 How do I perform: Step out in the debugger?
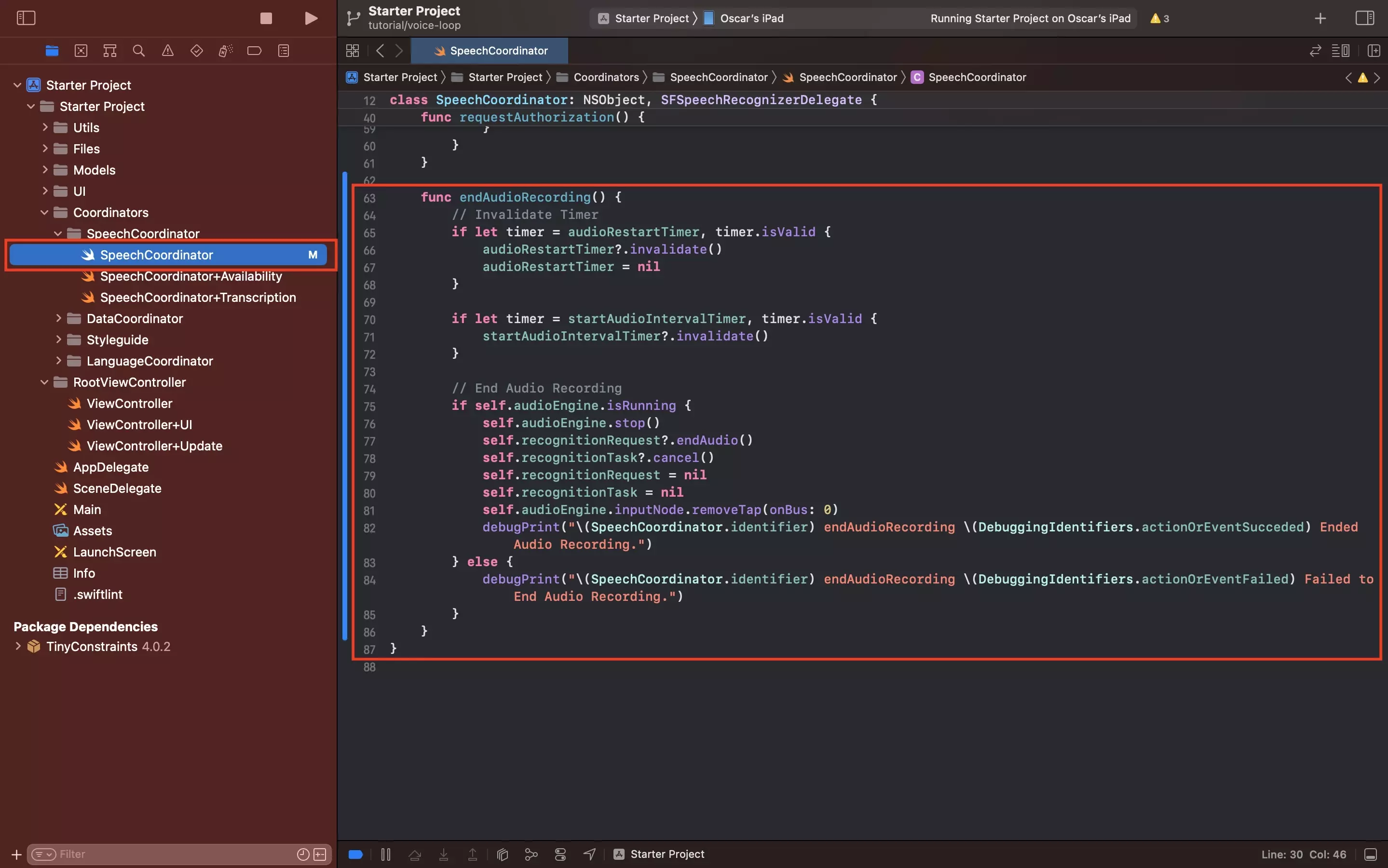point(473,854)
